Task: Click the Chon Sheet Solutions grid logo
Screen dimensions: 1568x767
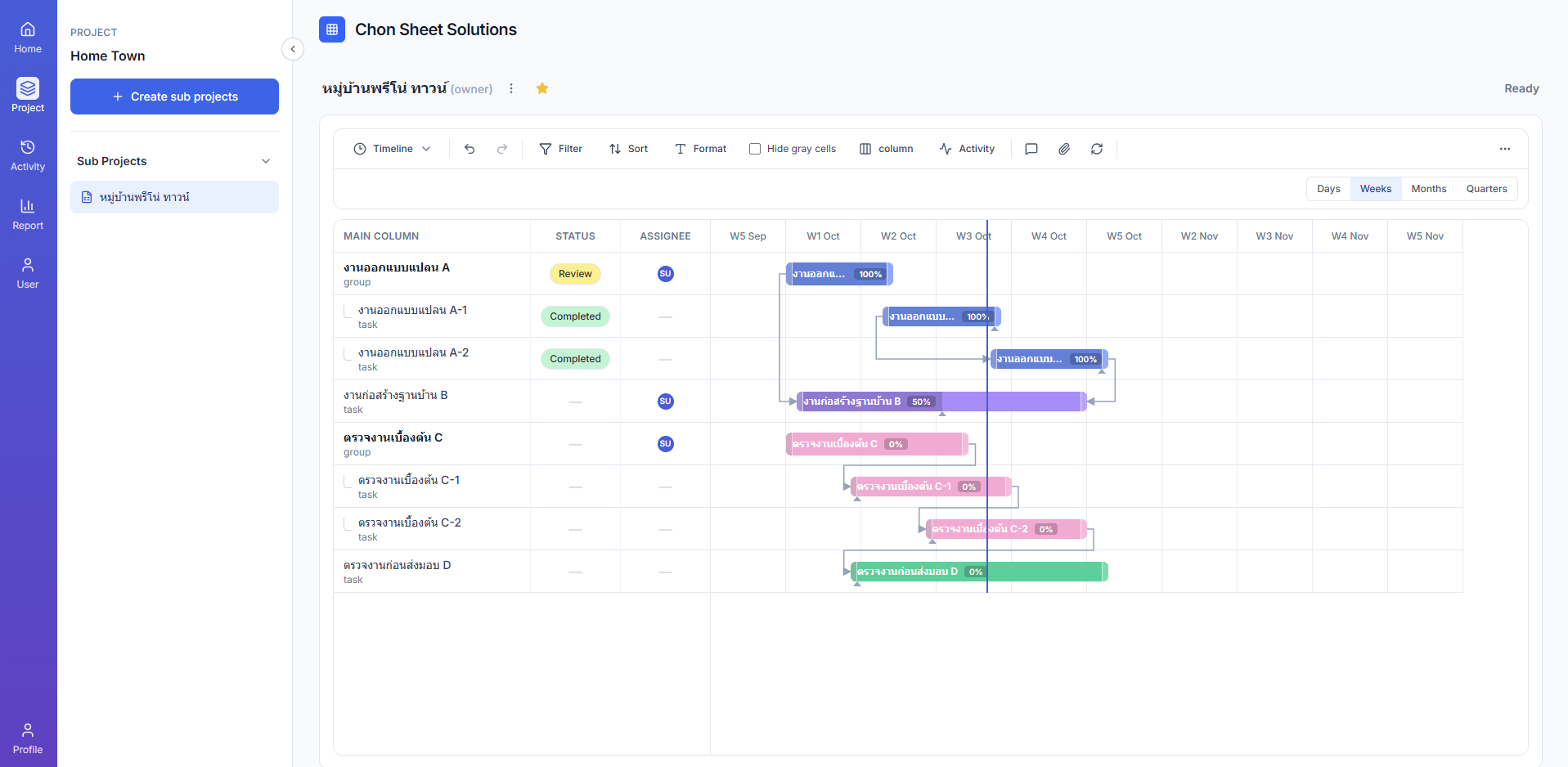Action: tap(332, 29)
